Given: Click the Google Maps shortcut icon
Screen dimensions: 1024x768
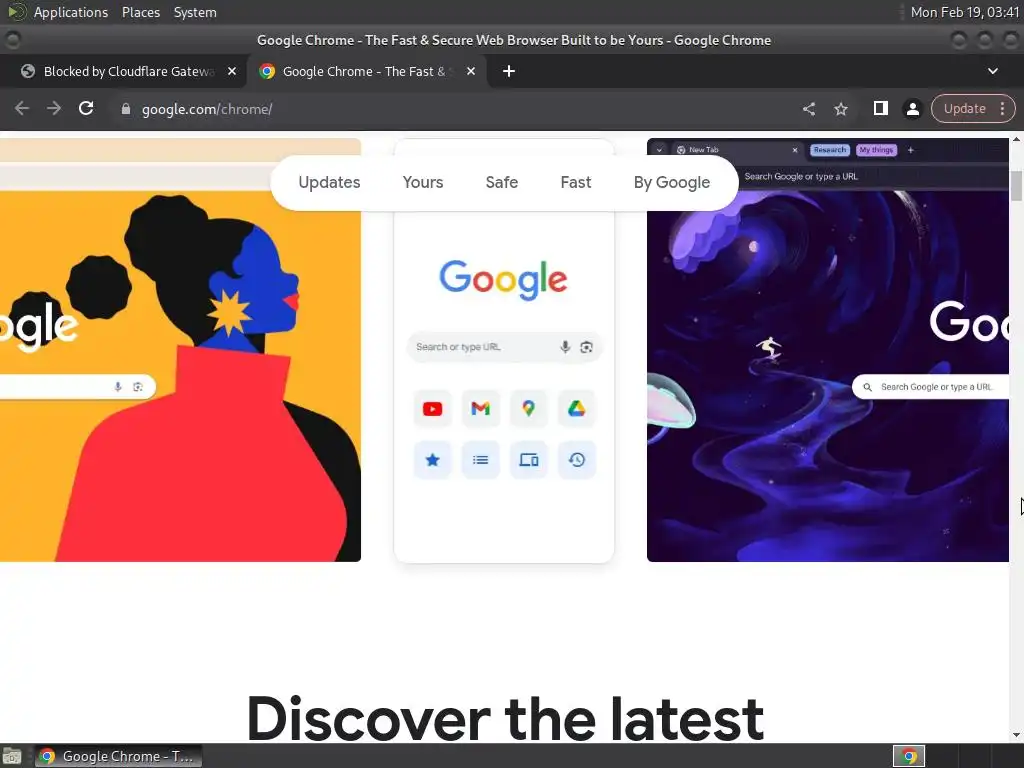Looking at the screenshot, I should (x=528, y=409).
